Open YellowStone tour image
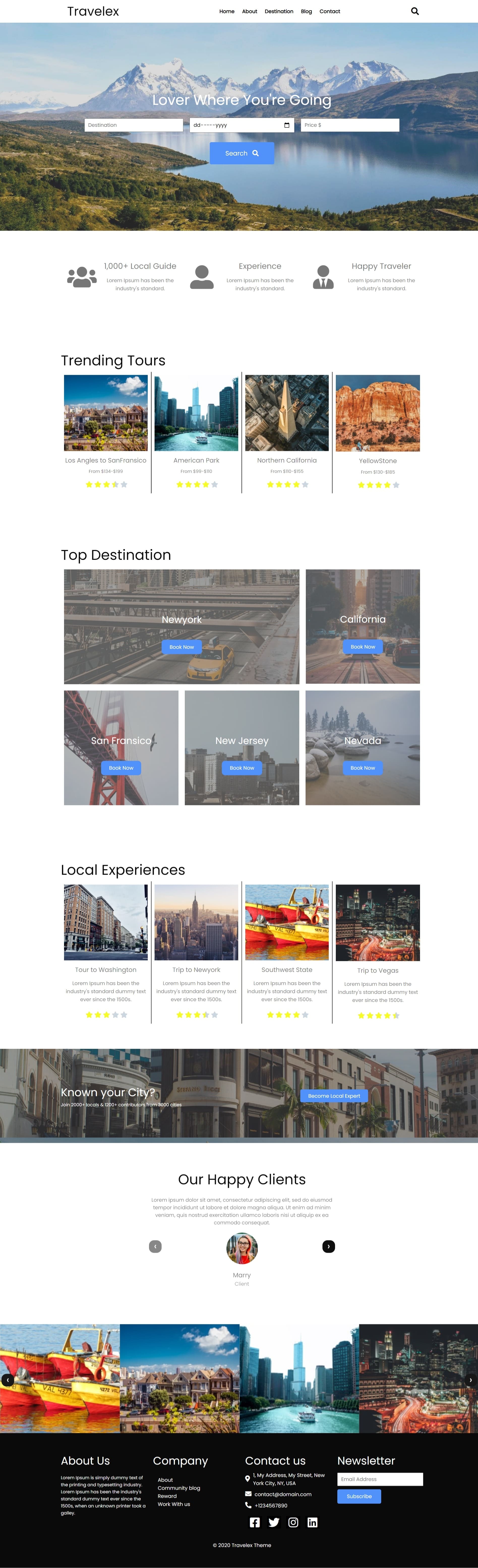478x1568 pixels. [x=378, y=413]
